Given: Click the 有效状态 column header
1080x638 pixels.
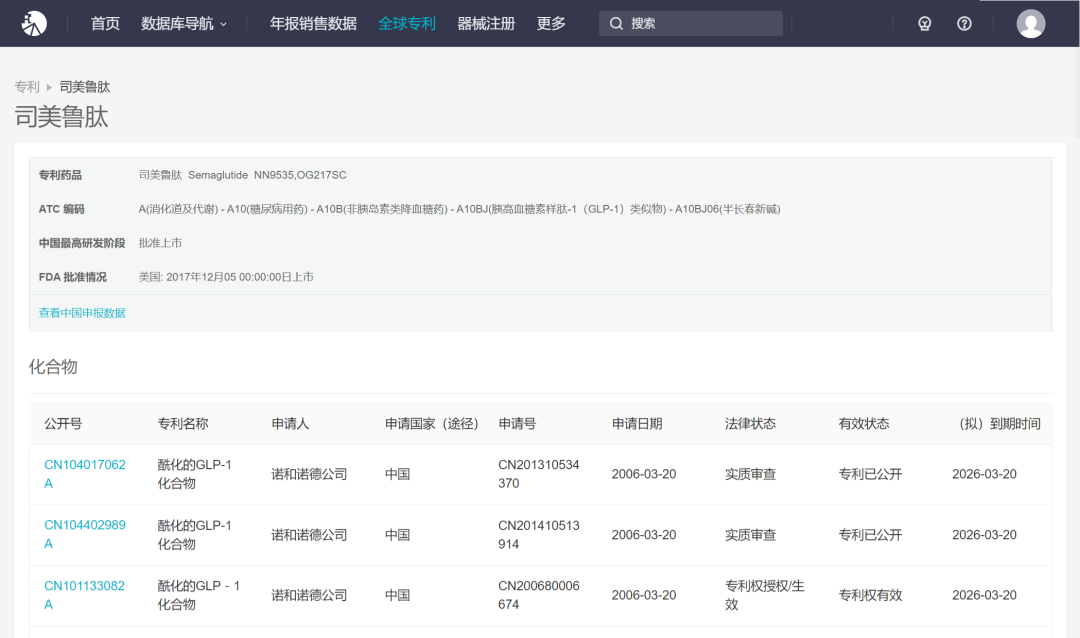Looking at the screenshot, I should coord(864,424).
